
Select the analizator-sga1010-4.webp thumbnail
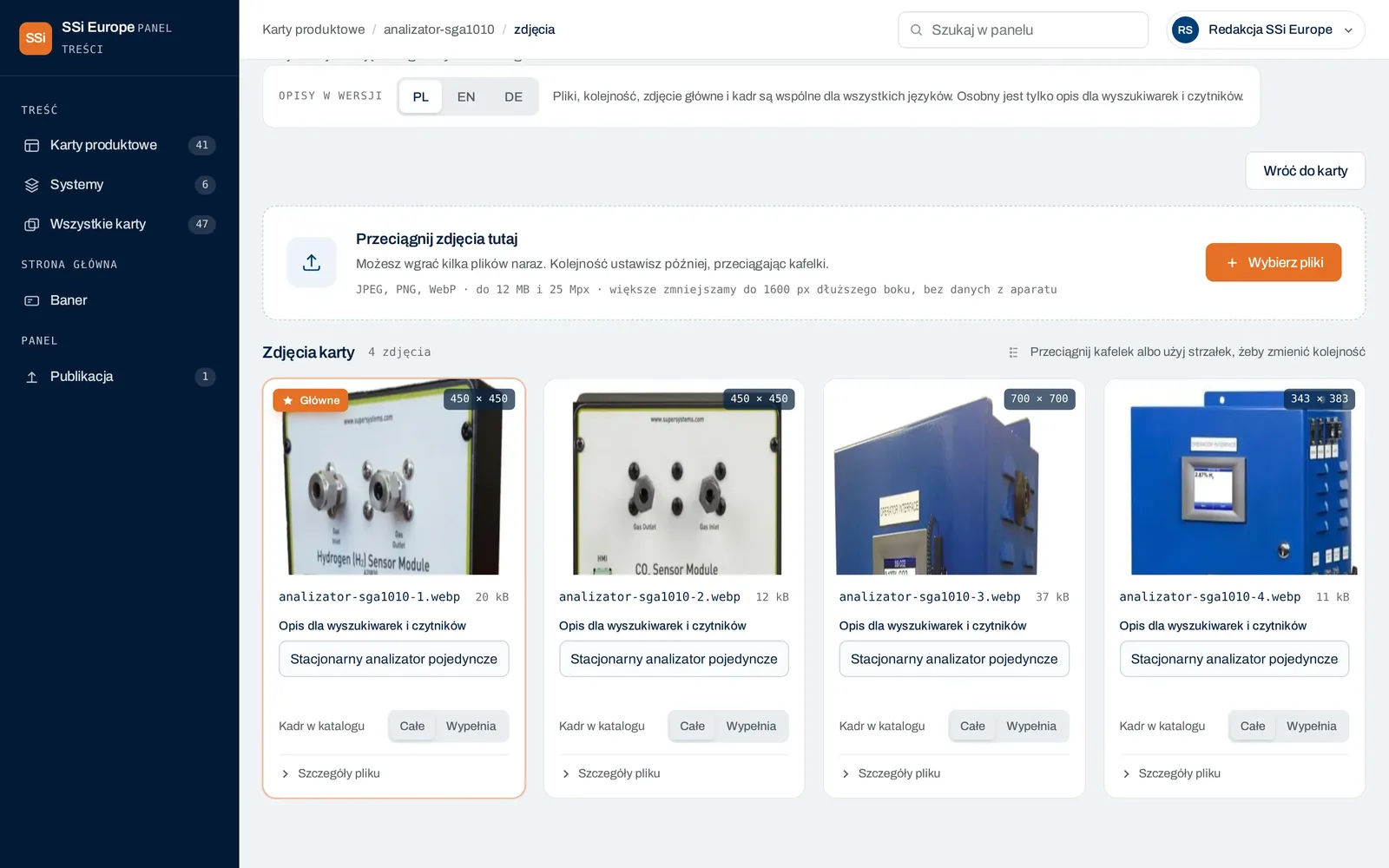1234,477
